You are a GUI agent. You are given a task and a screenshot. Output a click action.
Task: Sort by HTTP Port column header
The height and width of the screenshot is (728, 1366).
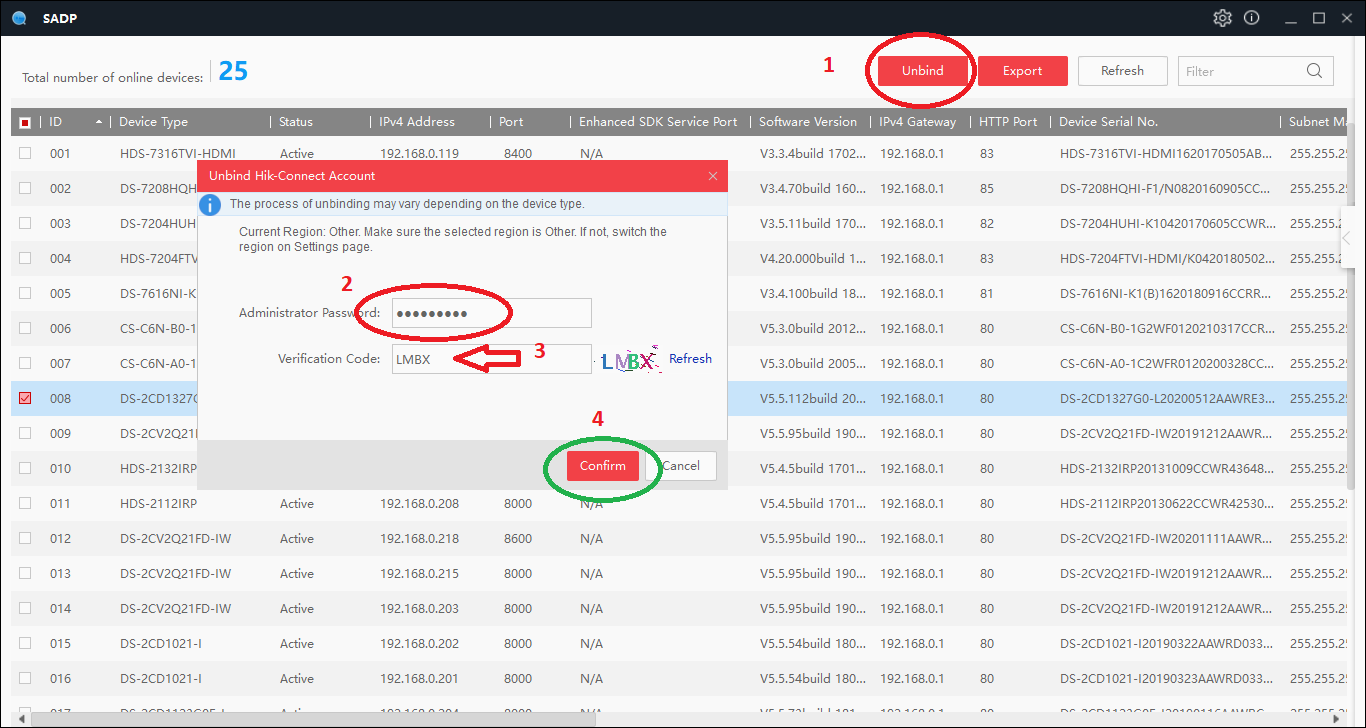[1008, 122]
